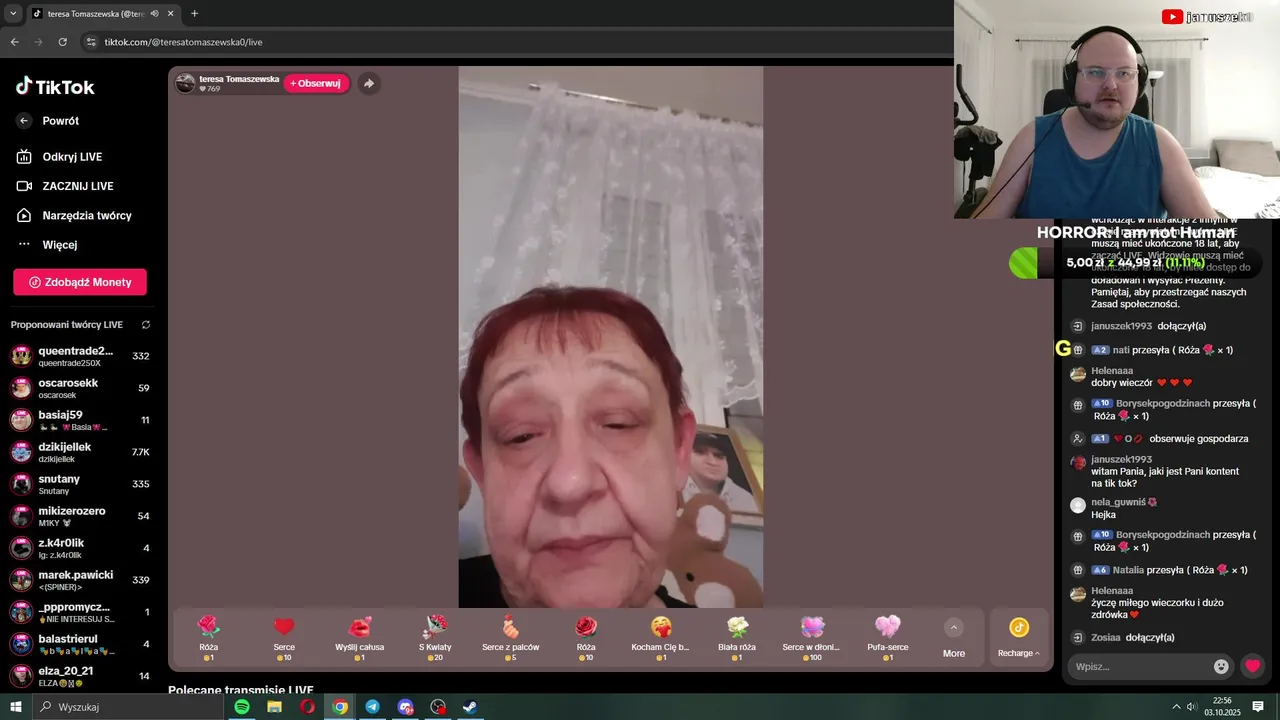Open teresa Tomaszewska profile avatar
The height and width of the screenshot is (720, 1280).
[x=185, y=83]
